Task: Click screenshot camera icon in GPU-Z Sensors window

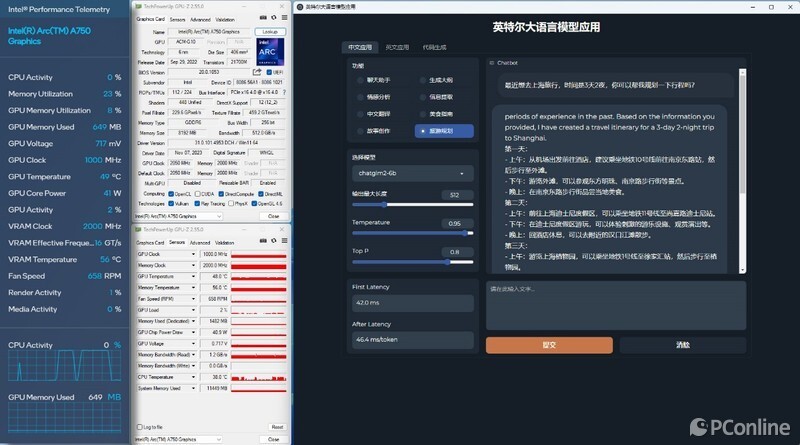Action: [x=263, y=241]
